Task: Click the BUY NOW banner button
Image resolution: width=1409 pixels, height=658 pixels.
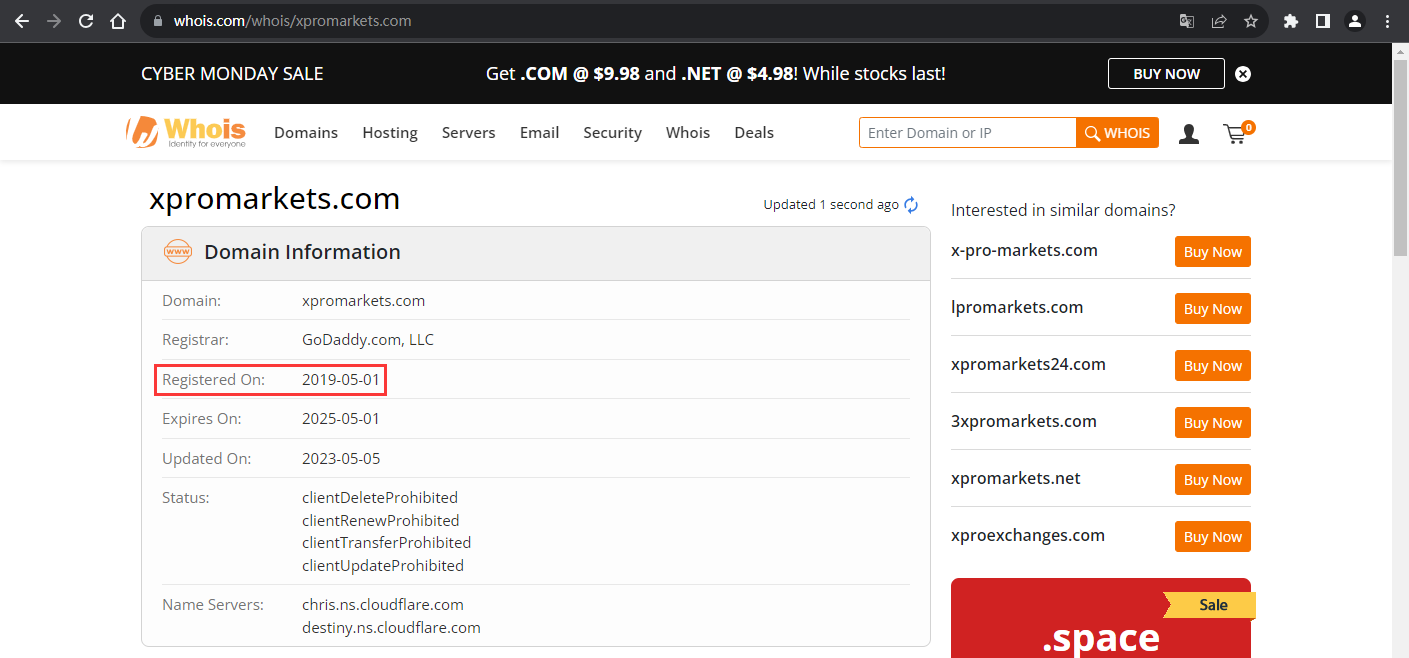Action: click(1166, 74)
